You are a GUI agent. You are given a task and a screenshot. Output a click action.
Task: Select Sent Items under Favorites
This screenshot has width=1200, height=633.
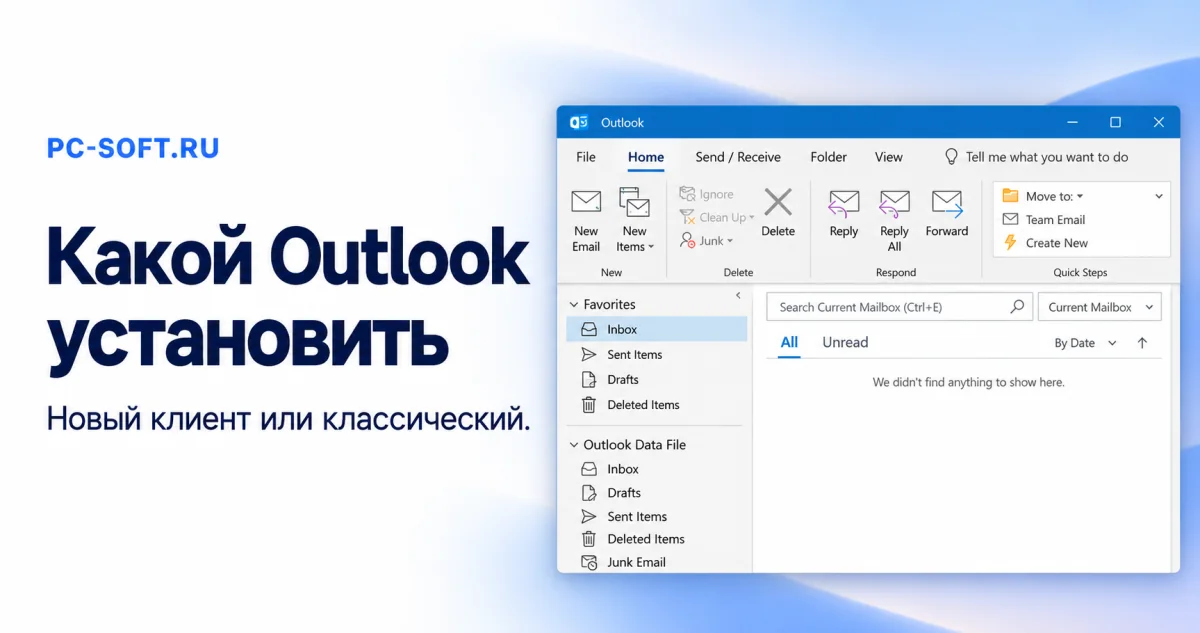[x=656, y=354]
